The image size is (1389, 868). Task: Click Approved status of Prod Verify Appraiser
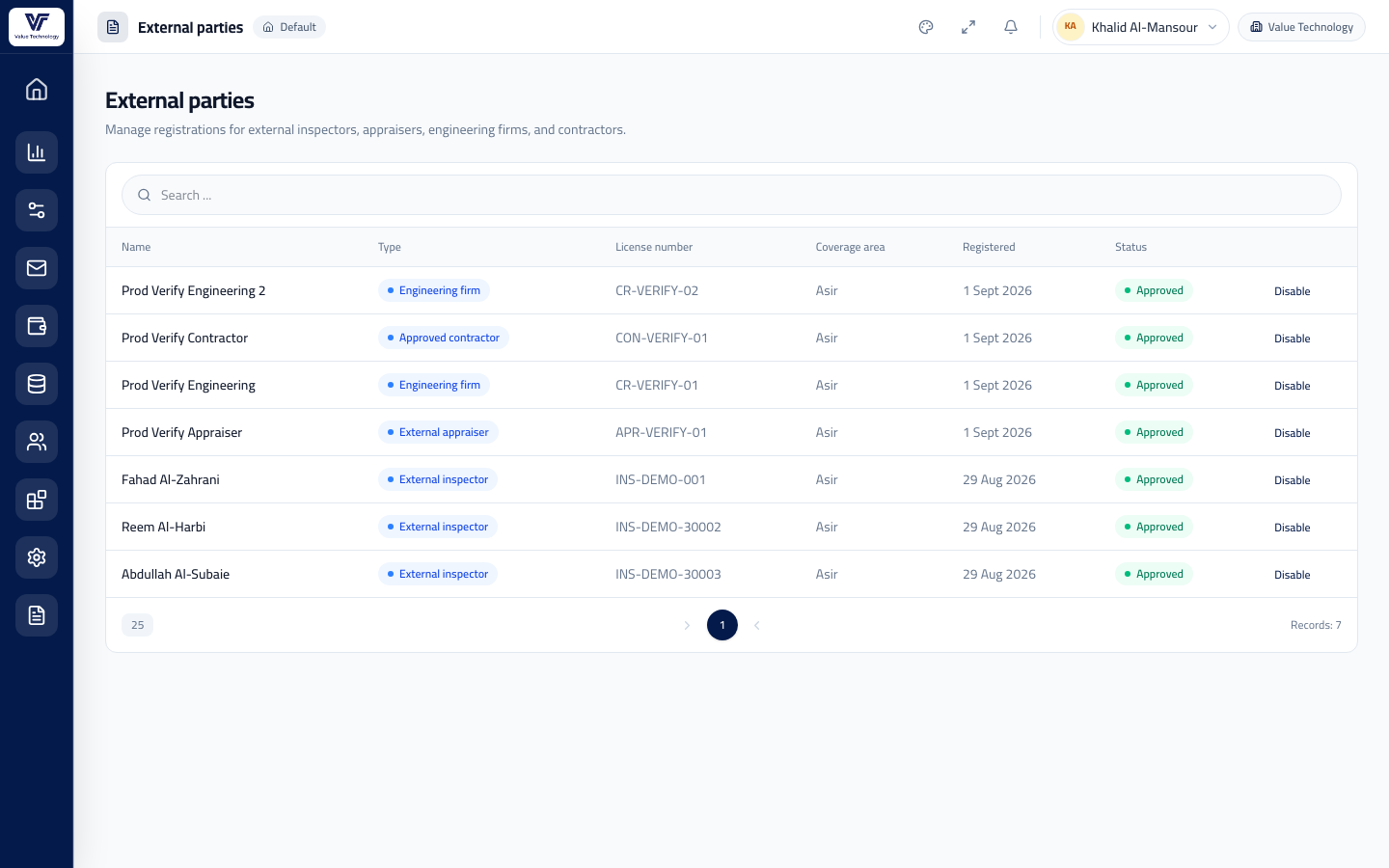tap(1154, 432)
